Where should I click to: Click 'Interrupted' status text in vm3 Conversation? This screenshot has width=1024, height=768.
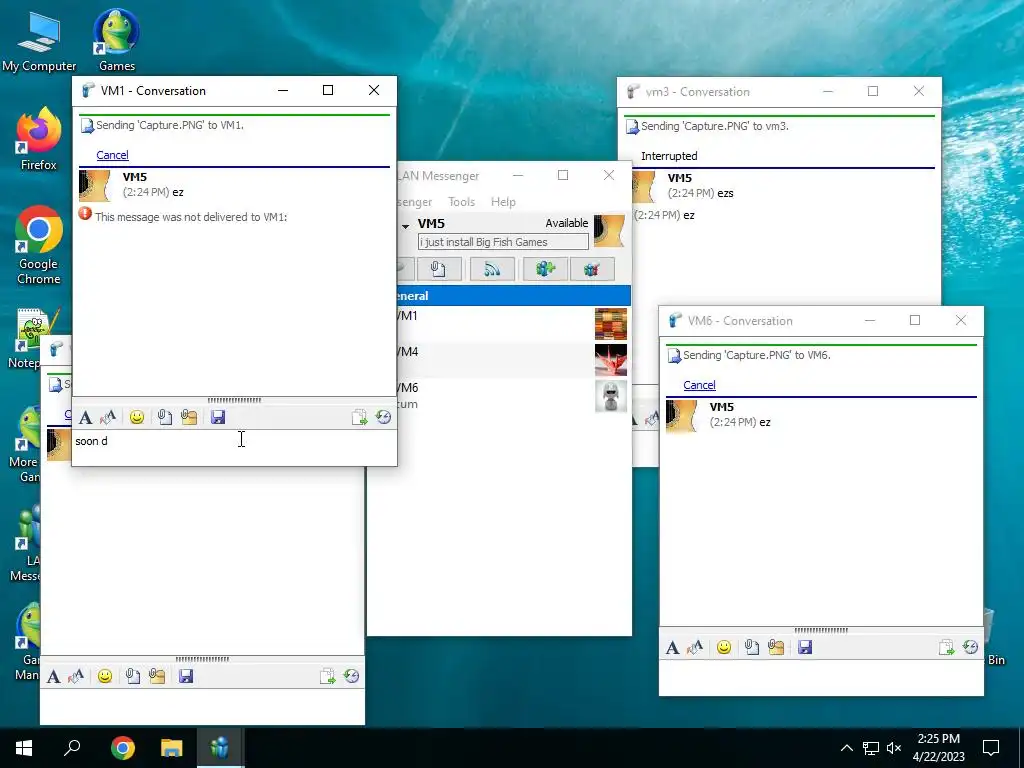669,156
